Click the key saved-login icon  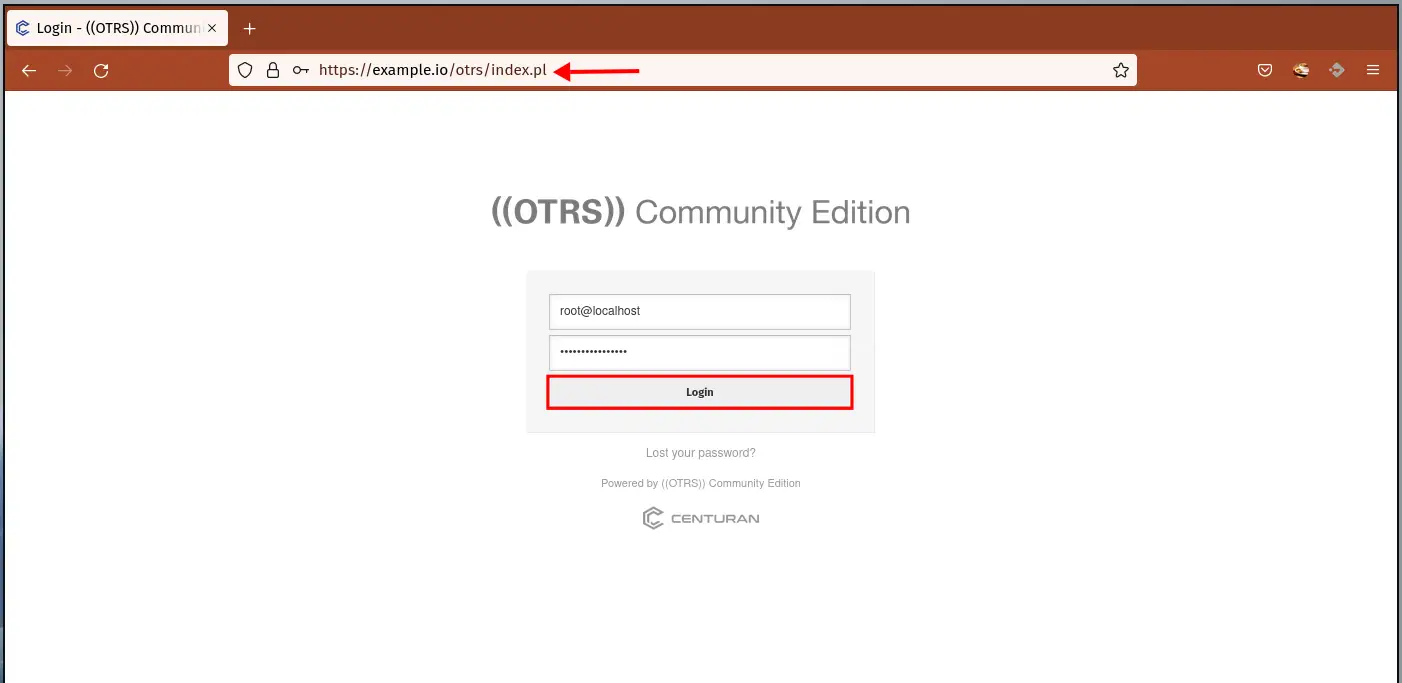tap(300, 71)
